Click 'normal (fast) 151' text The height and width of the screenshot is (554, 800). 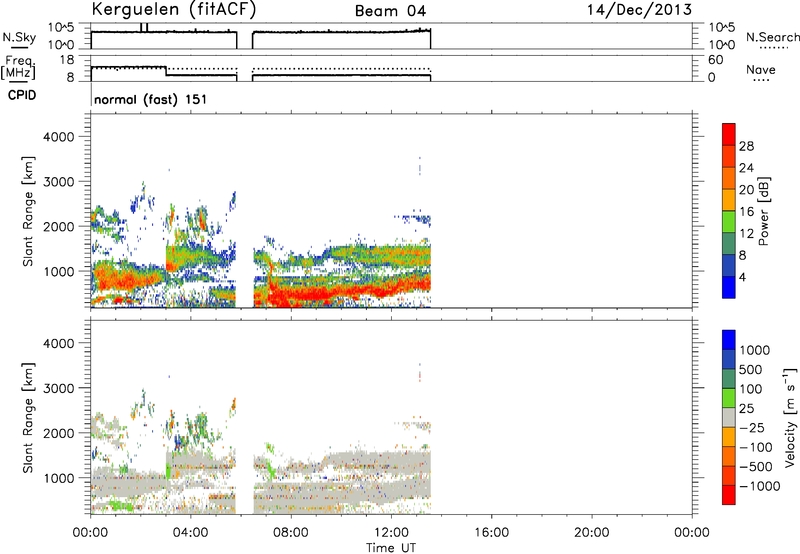pos(151,99)
